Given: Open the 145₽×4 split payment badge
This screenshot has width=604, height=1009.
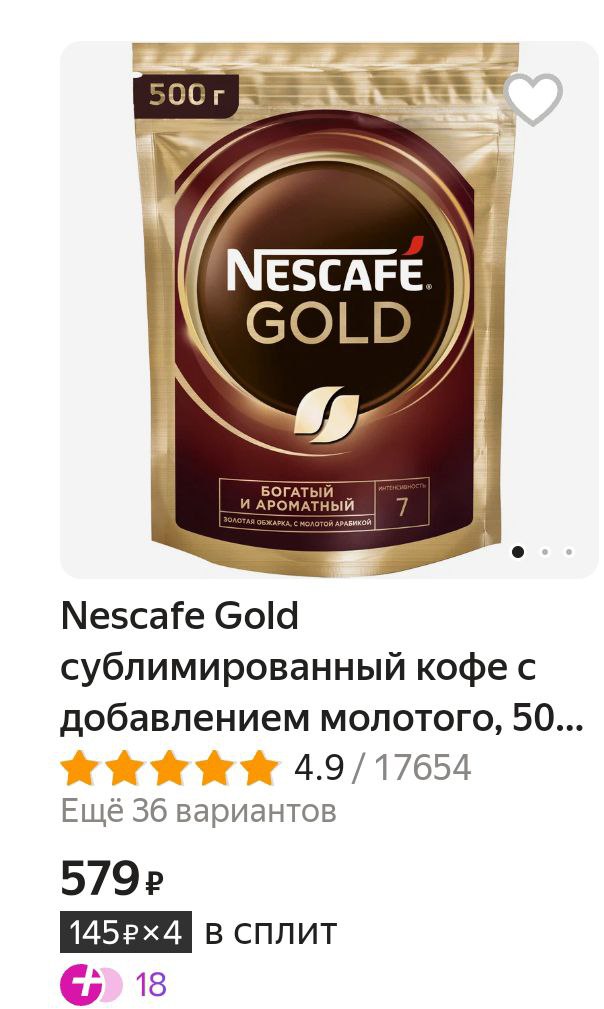Looking at the screenshot, I should coord(126,932).
